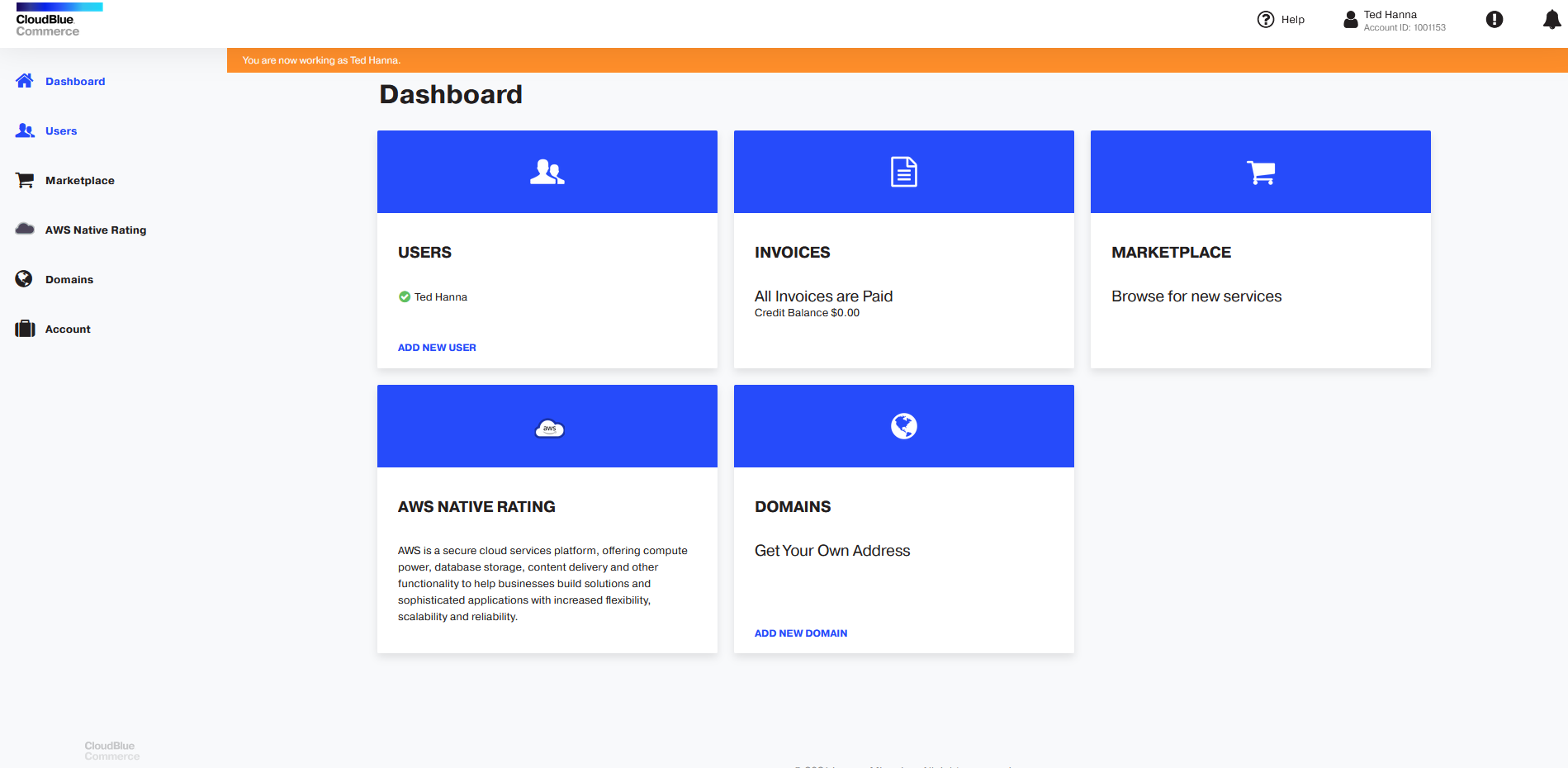Click the Help link in header

(1293, 20)
